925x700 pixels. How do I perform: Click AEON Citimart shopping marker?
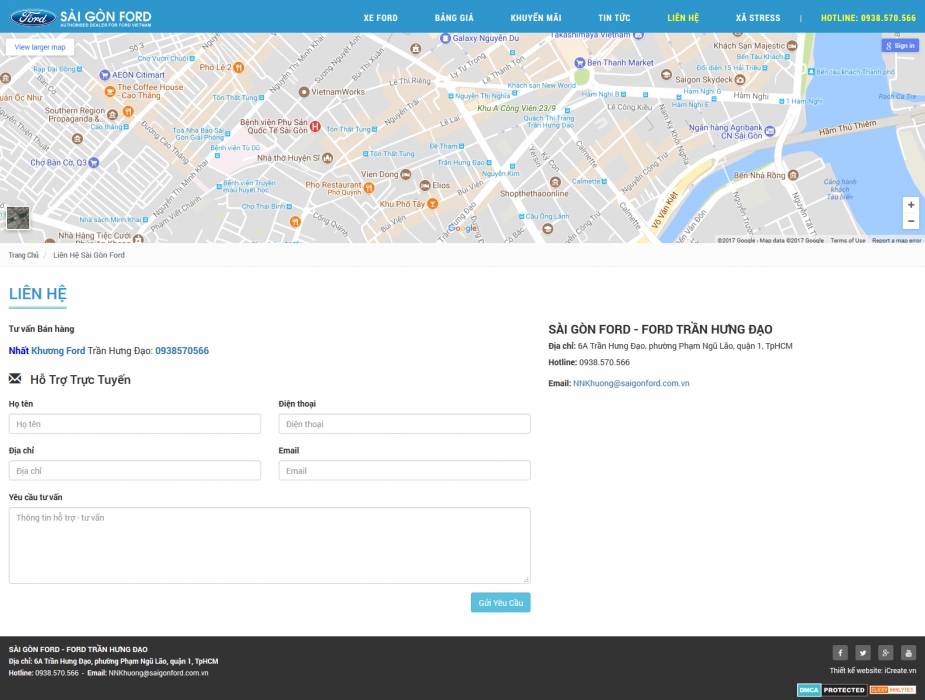105,75
